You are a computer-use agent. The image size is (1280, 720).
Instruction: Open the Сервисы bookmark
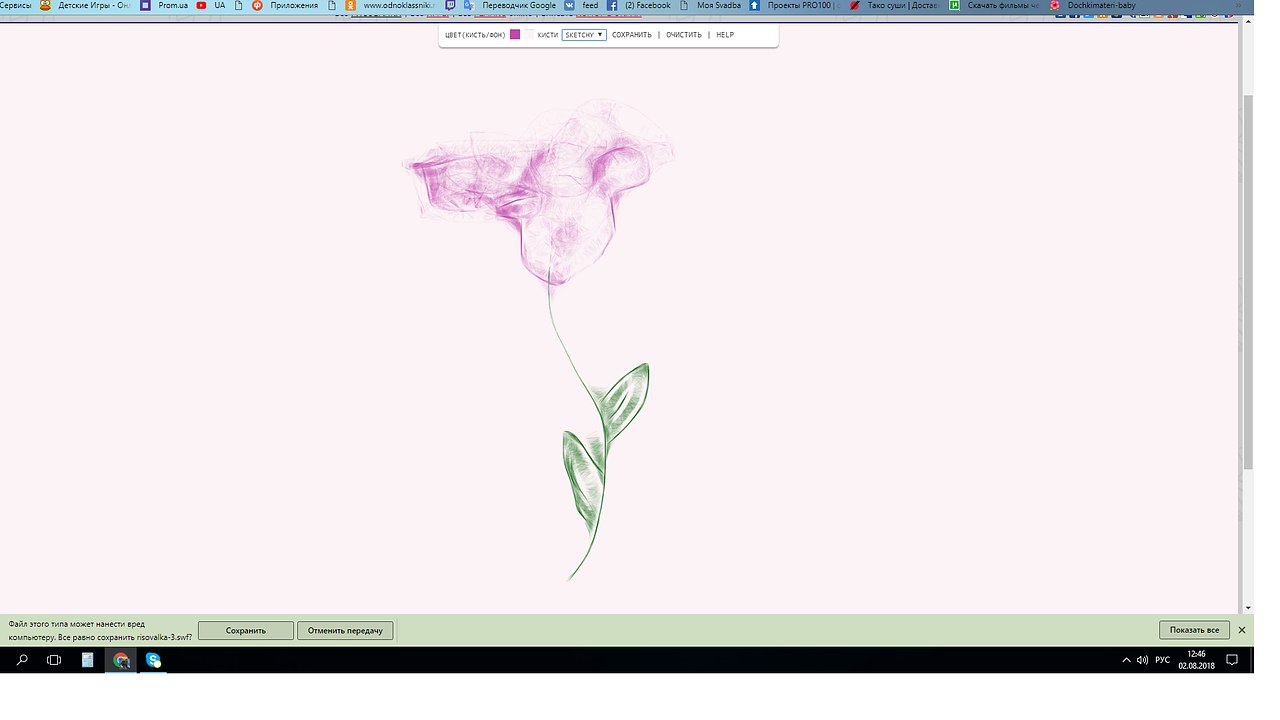(x=15, y=5)
